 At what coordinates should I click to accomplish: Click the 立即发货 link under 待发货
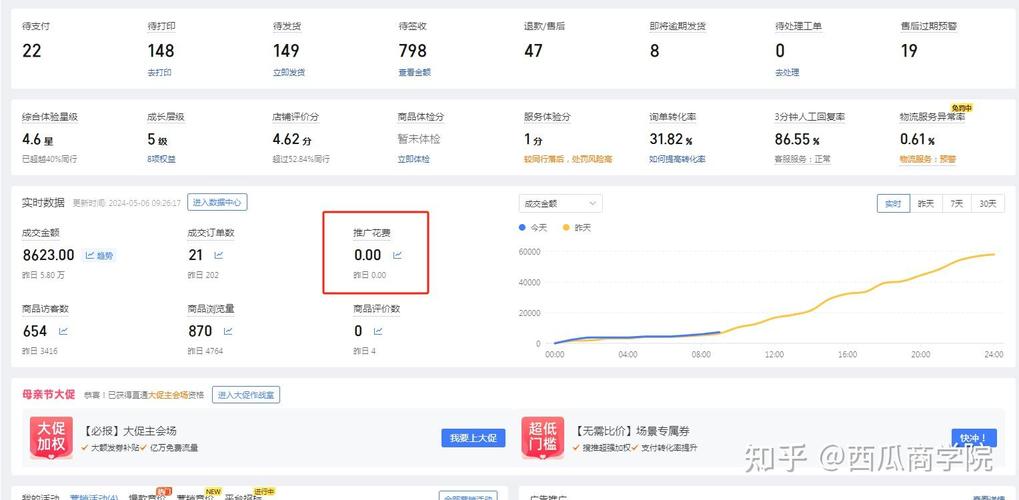(x=289, y=73)
